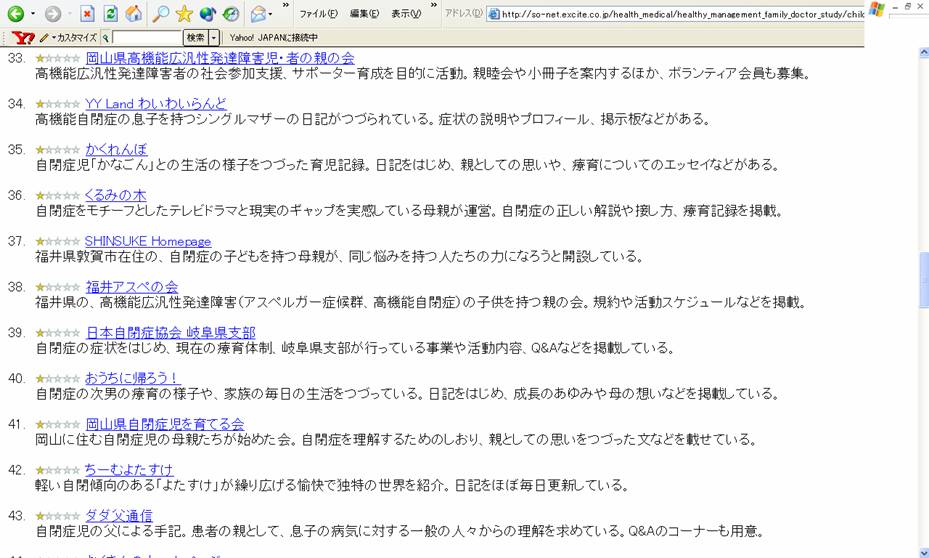Go to the home page via house icon
This screenshot has width=929, height=558.
134,13
